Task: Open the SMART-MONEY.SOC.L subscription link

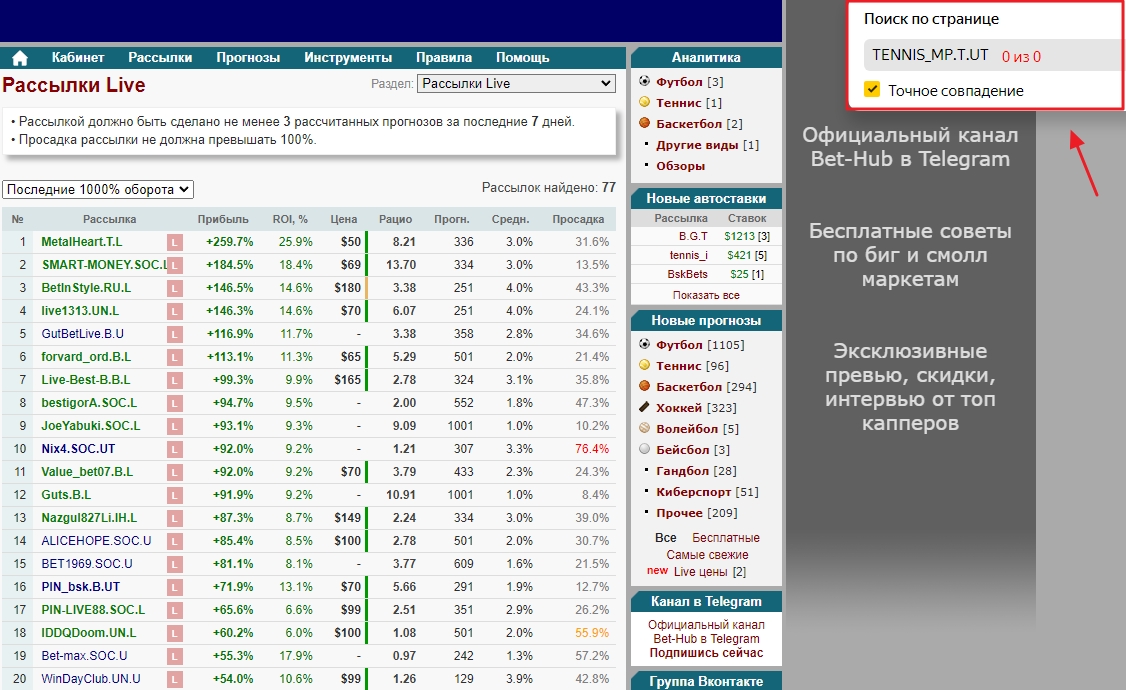Action: pos(101,265)
